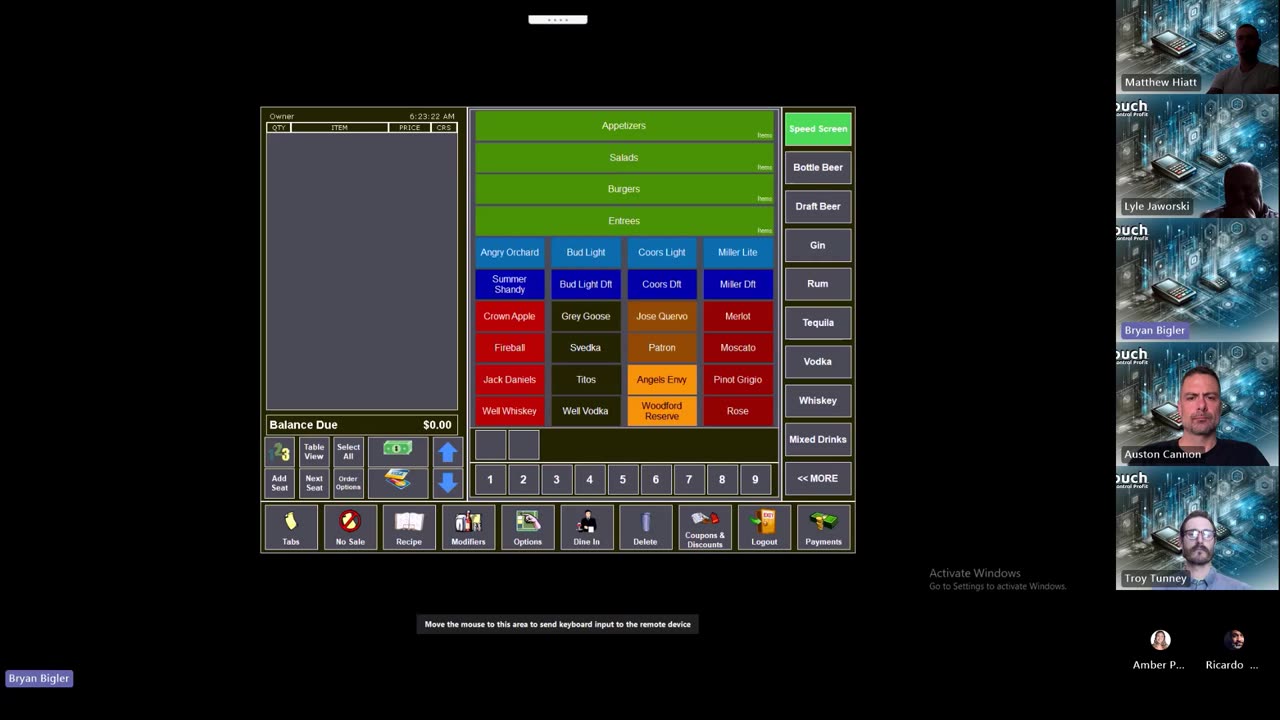Select Matthew Hiatt video thumbnail

pyautogui.click(x=1197, y=47)
